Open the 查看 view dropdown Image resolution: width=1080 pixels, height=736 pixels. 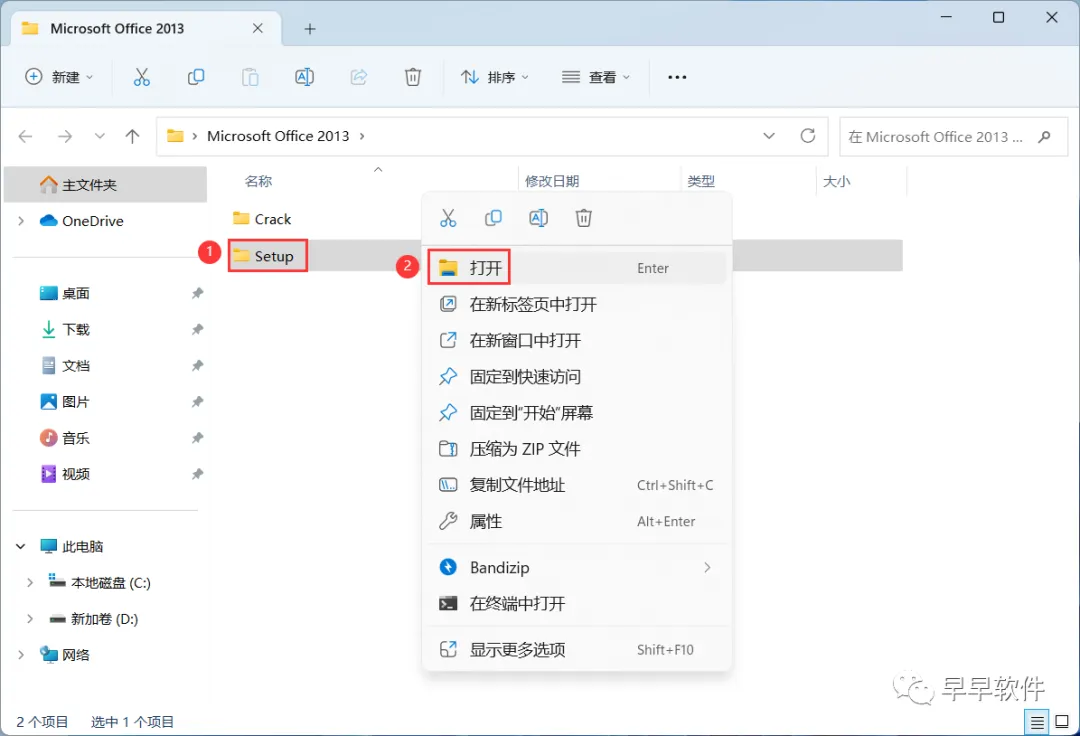click(x=596, y=77)
